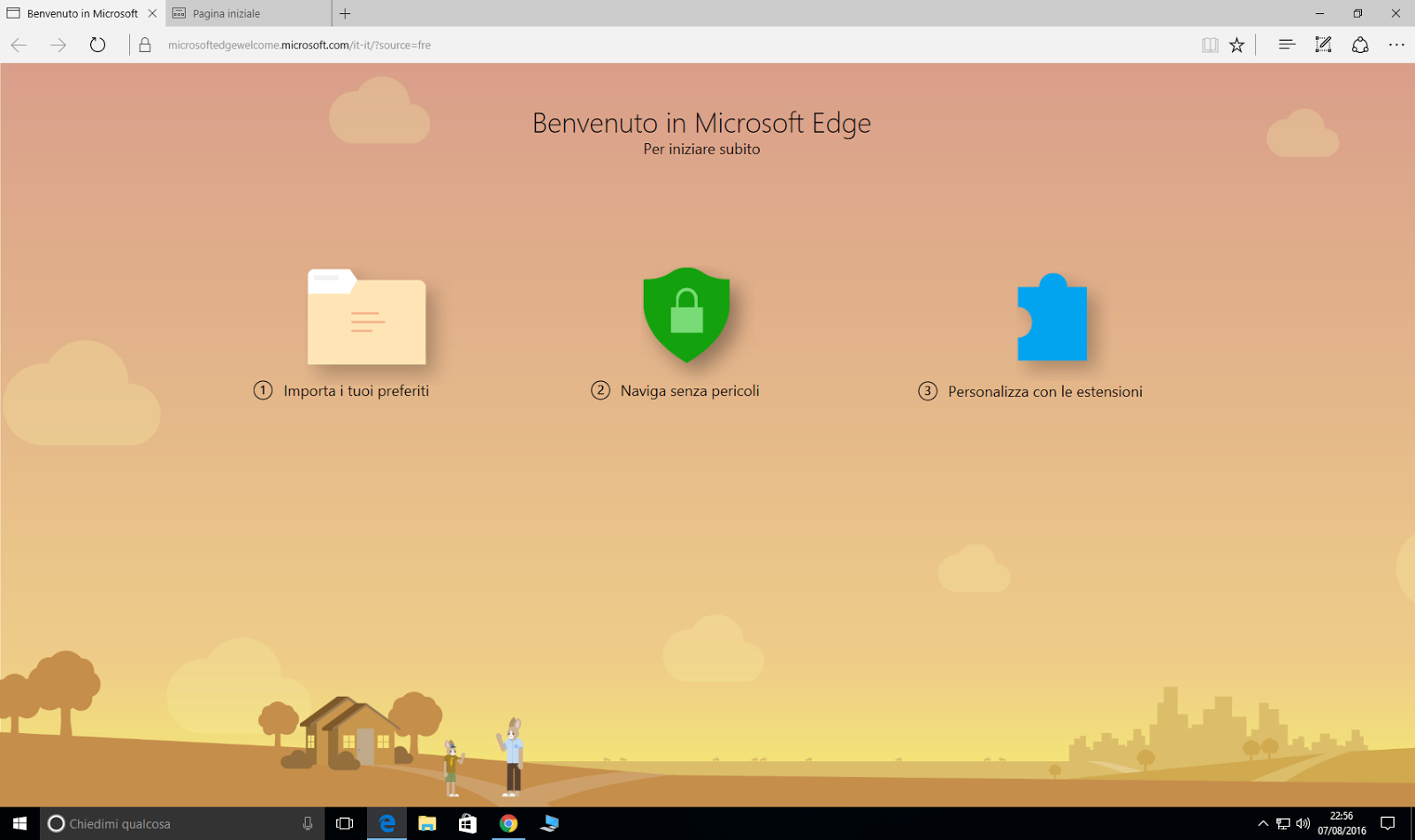
Task: Click the network icon in system tray
Action: pyautogui.click(x=1283, y=823)
